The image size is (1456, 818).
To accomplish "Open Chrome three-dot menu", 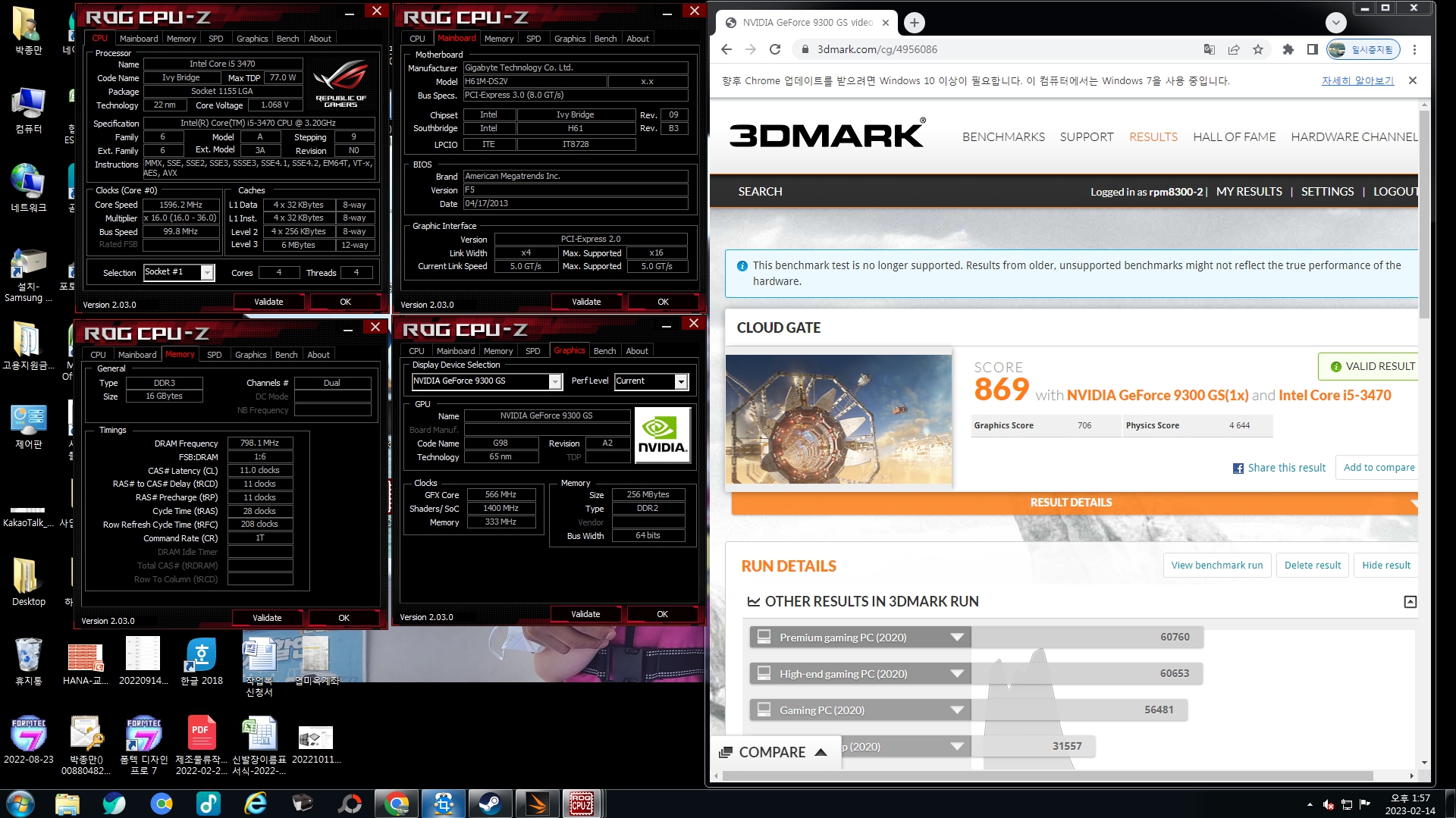I will [x=1414, y=49].
